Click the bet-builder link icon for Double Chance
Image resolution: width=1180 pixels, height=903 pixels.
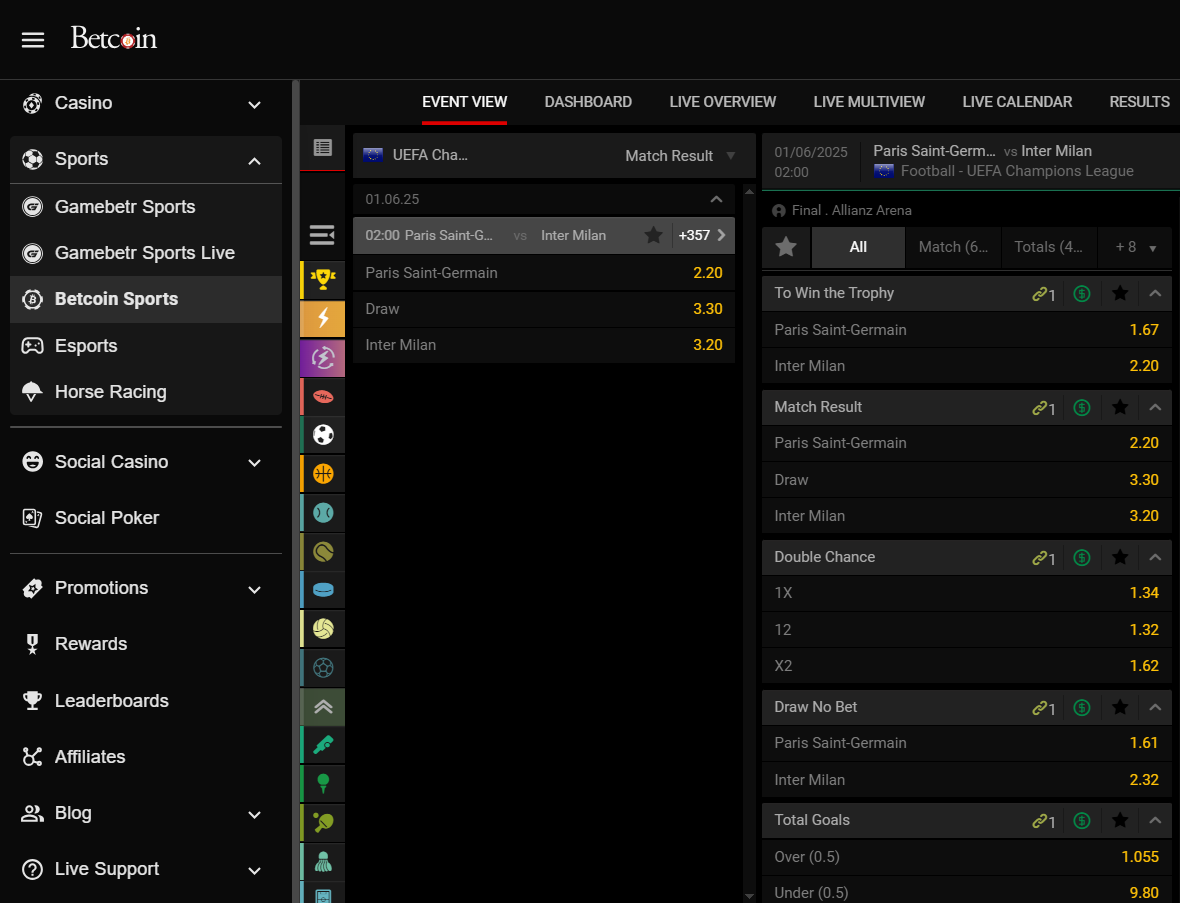(x=1043, y=558)
